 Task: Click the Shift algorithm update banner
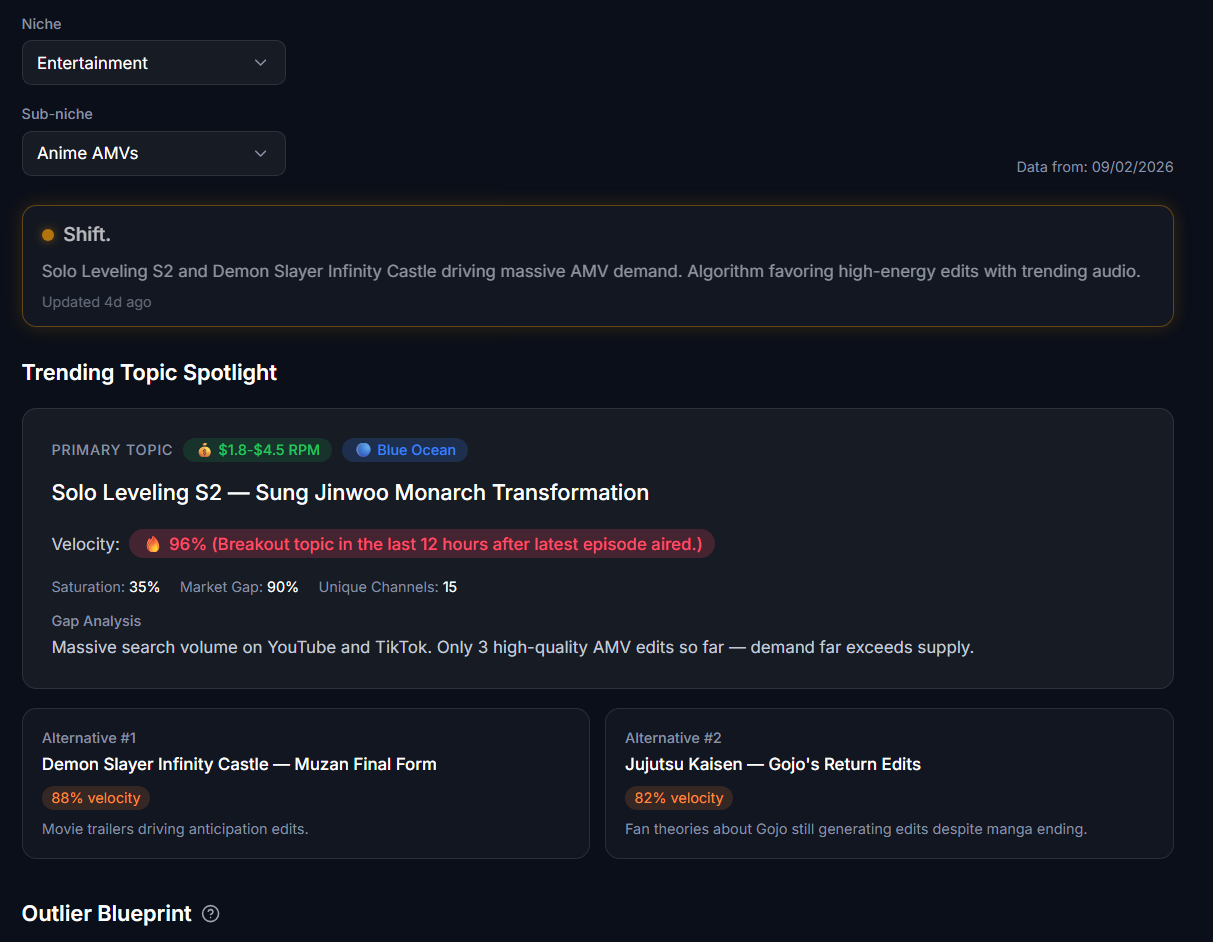[597, 266]
